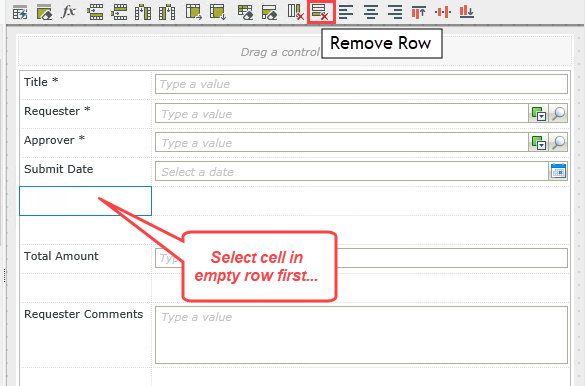Merge cell right using right-arrow icon
Viewport: 585px width, 386px height.
194,12
